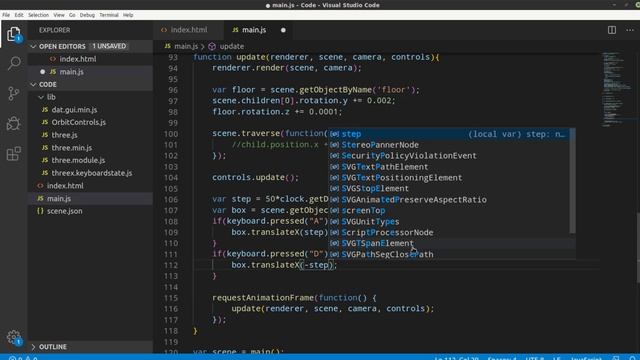Open threex.keyboardstate.js file

[90, 173]
